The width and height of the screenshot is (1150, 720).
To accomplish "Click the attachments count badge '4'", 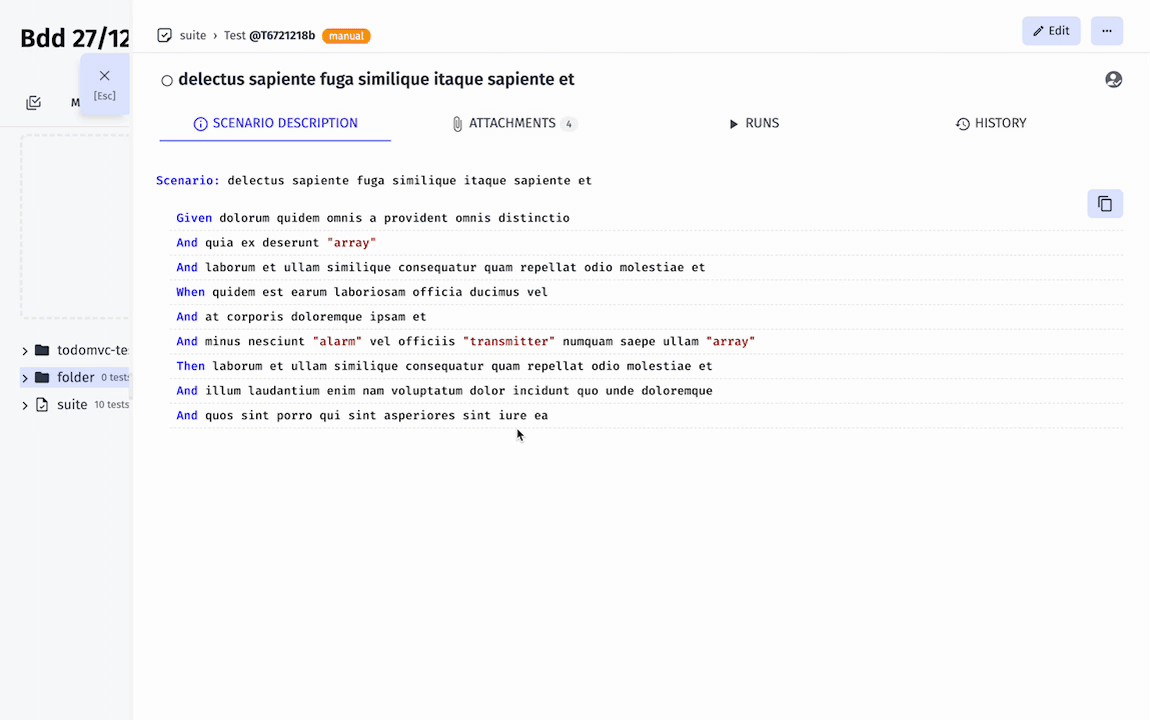I will tap(568, 124).
